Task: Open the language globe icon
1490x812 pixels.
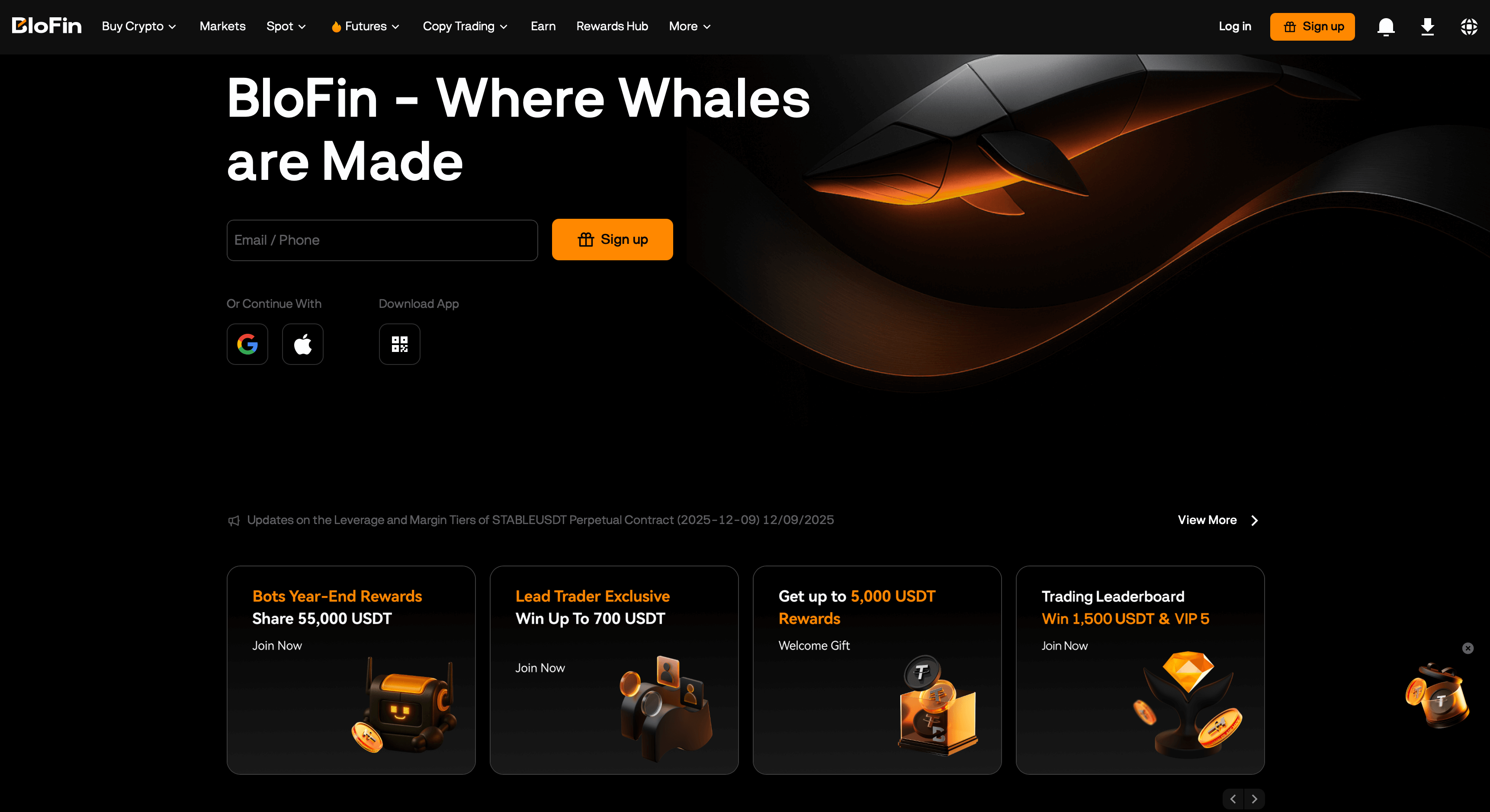Action: [1469, 26]
